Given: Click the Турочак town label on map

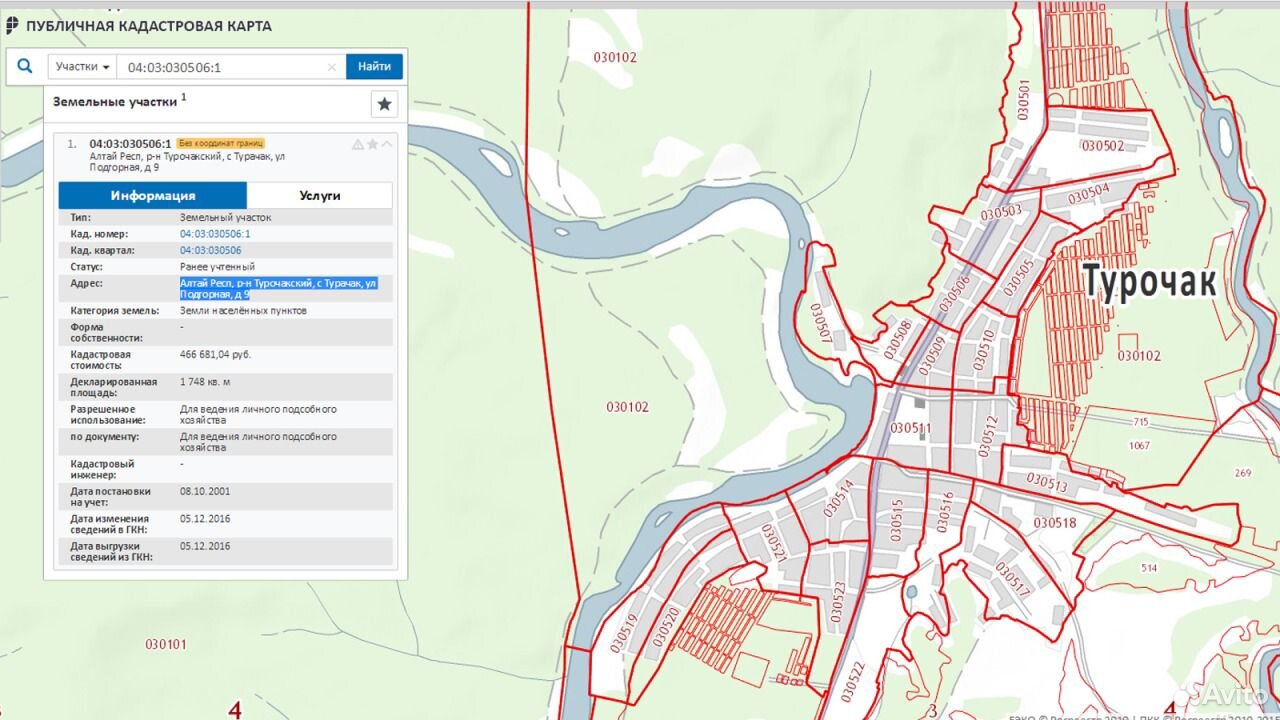Looking at the screenshot, I should tap(1150, 282).
